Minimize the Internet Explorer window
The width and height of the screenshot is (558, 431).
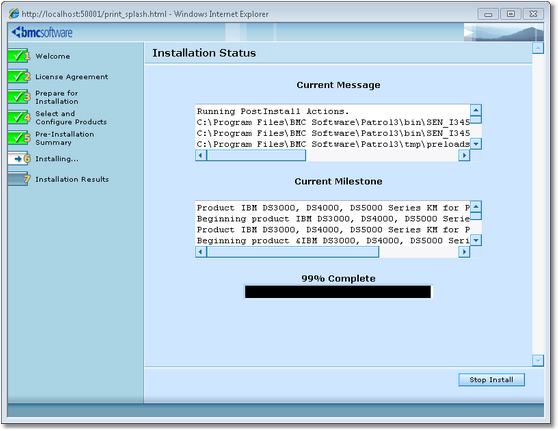click(x=488, y=14)
